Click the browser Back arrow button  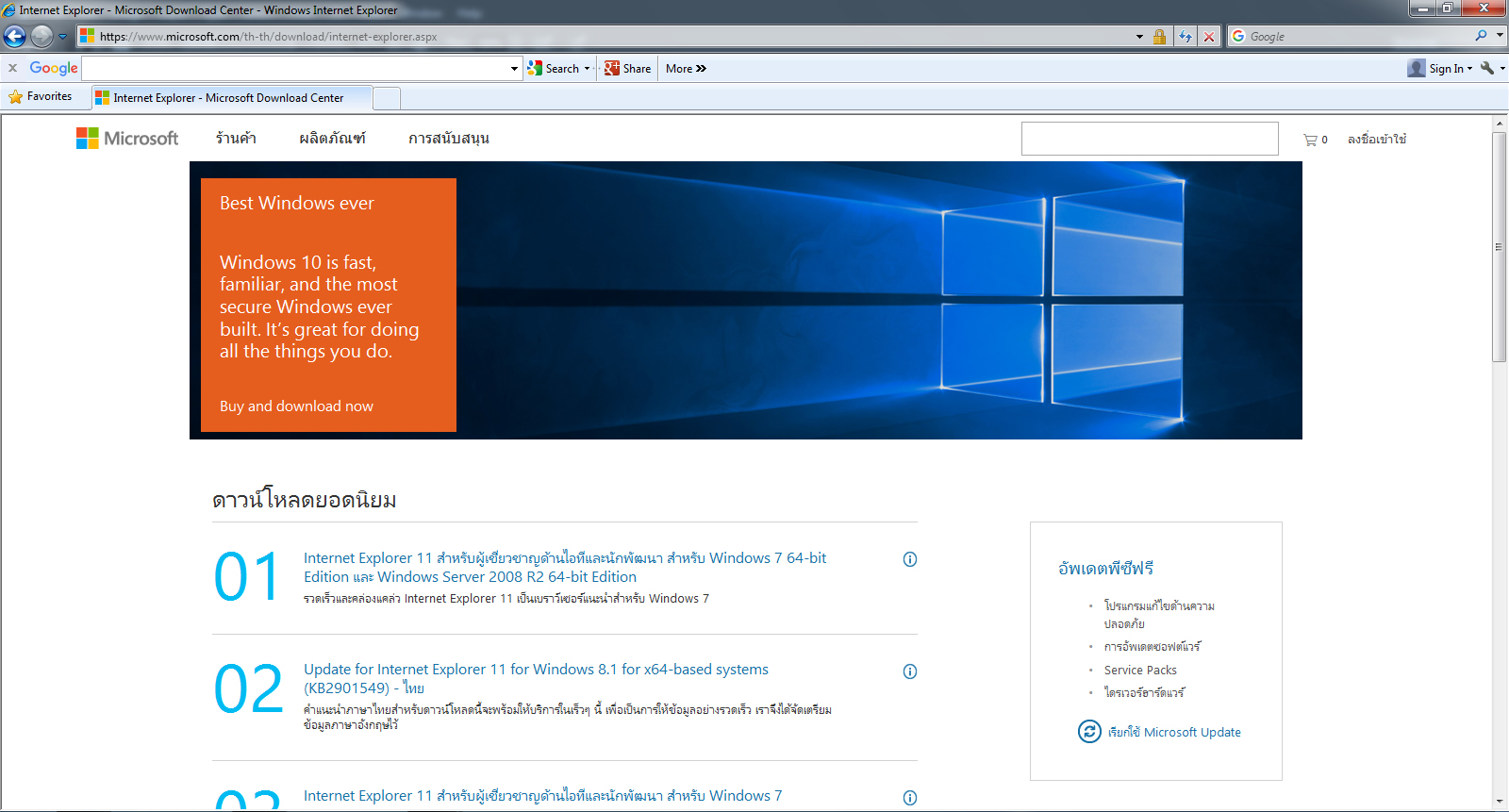click(x=15, y=37)
